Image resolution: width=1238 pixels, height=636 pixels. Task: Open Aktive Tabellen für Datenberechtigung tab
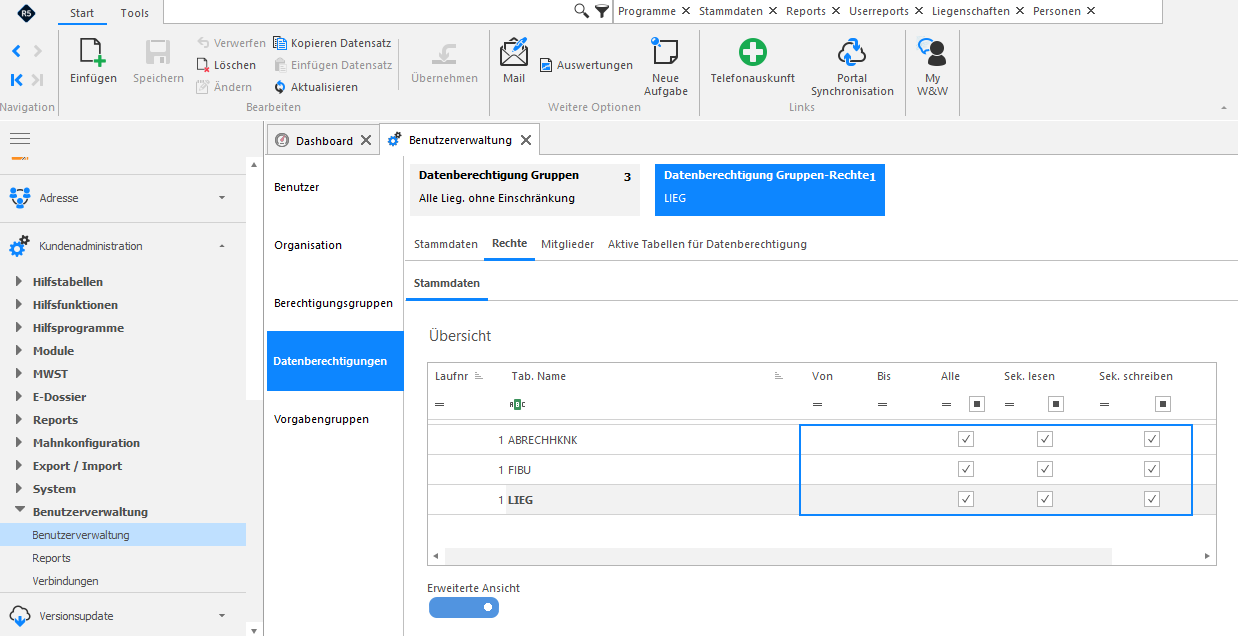[707, 244]
